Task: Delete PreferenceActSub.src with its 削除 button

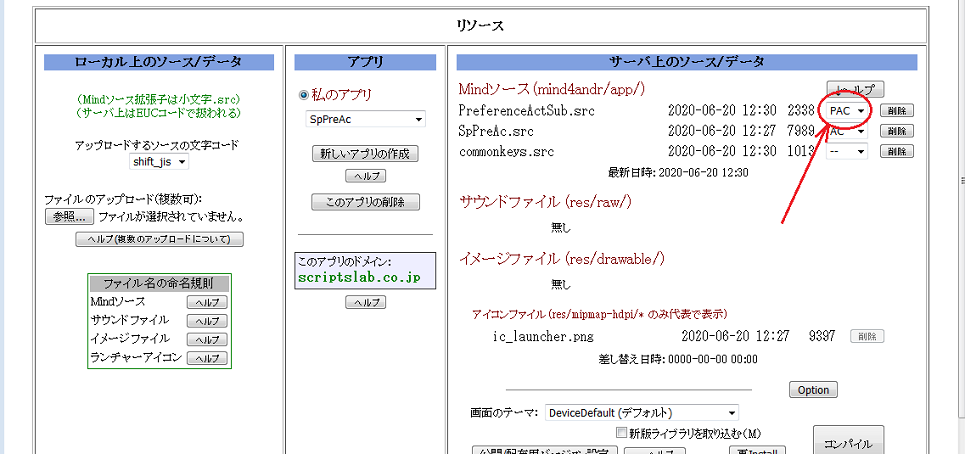Action: pos(896,110)
